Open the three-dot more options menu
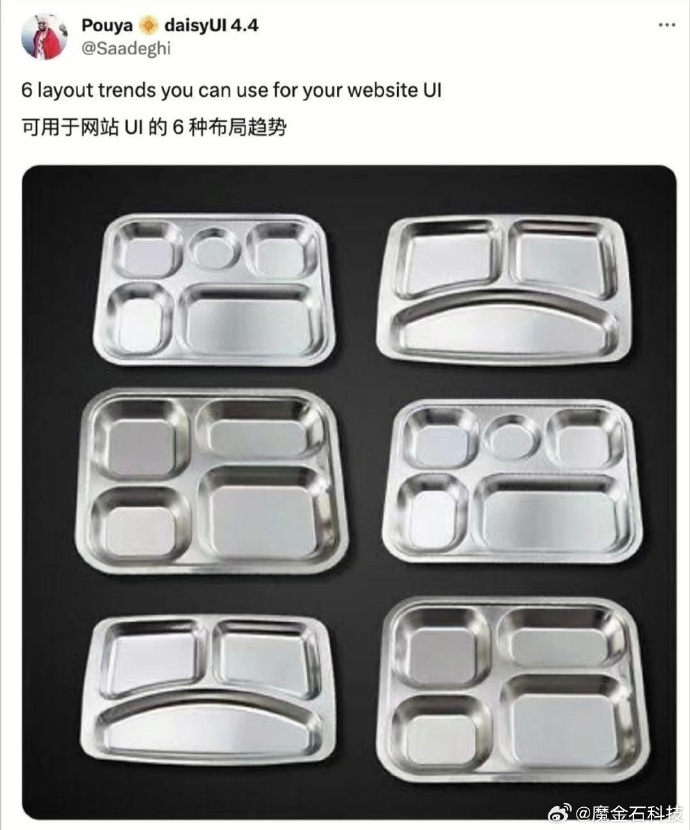The width and height of the screenshot is (690, 830). tap(667, 25)
